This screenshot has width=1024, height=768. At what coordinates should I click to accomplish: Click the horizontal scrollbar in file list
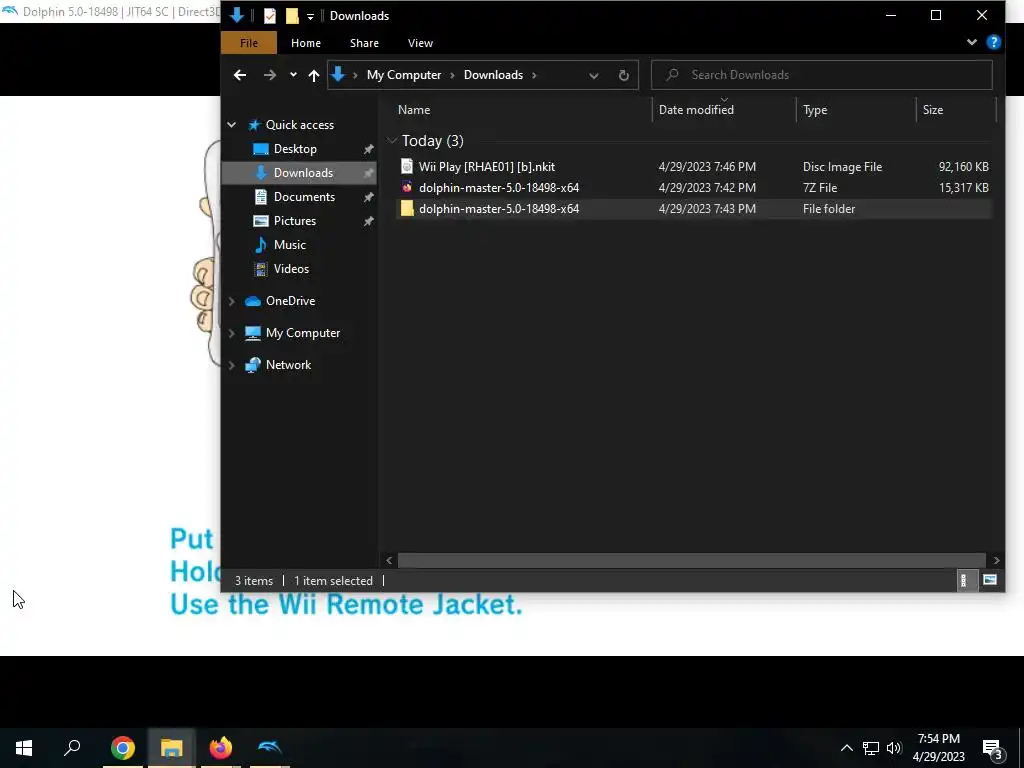click(x=692, y=560)
